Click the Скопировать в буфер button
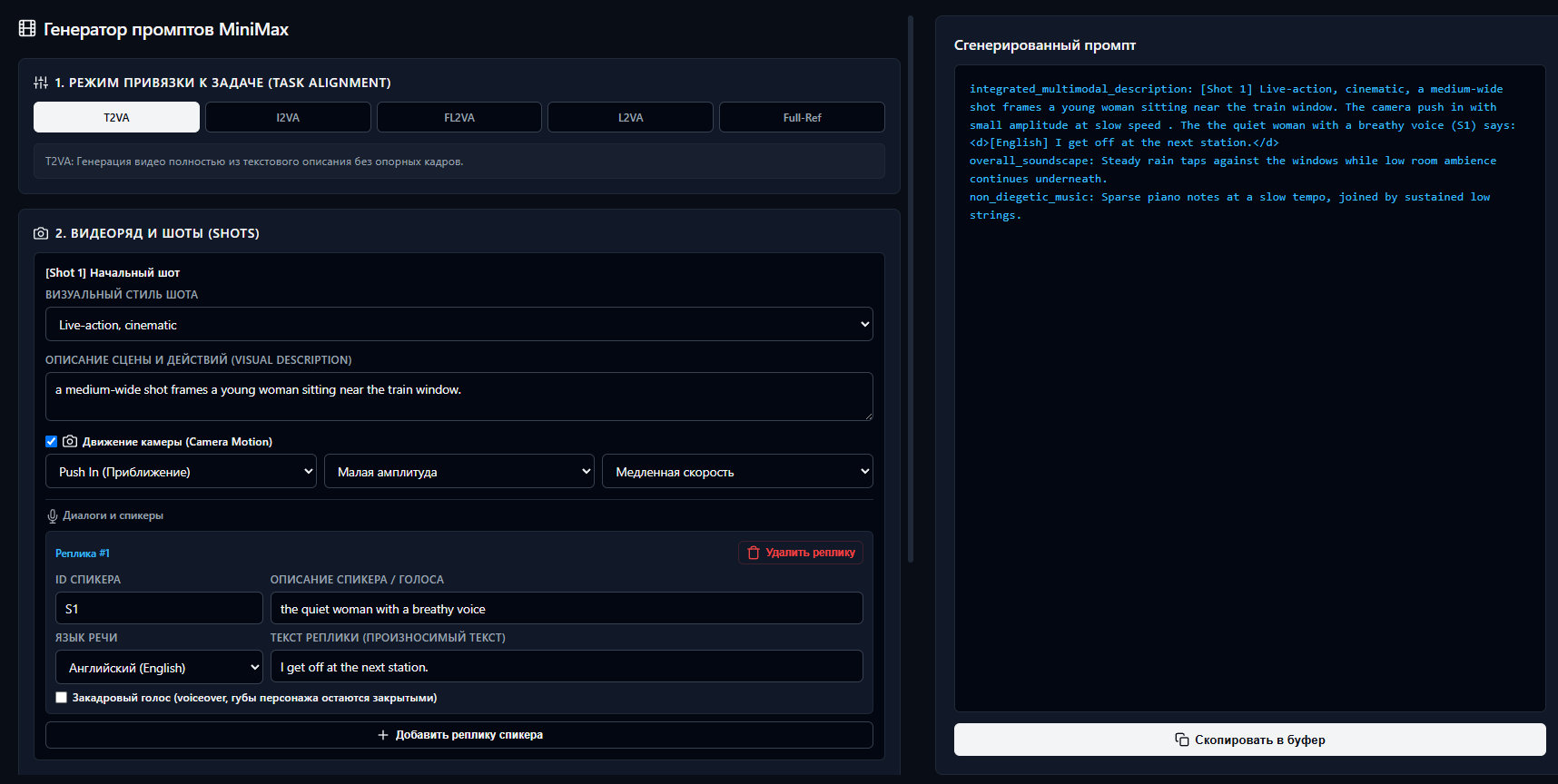Screen dimensions: 1558x784 pyautogui.click(x=1249, y=740)
